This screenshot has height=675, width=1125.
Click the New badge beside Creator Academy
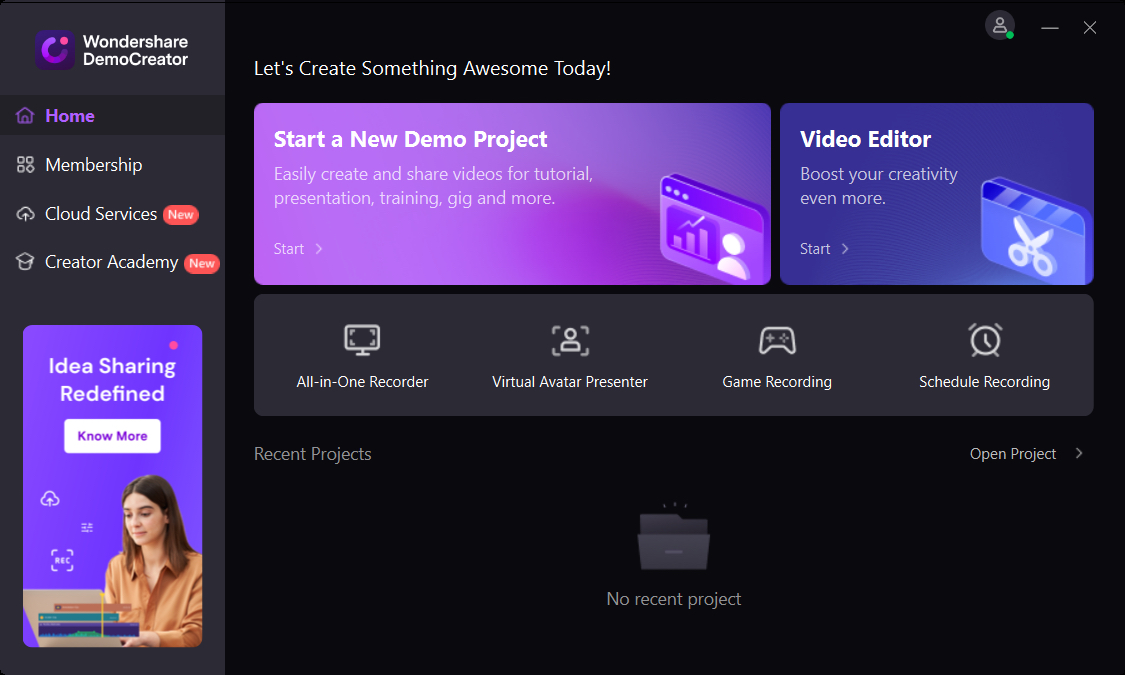click(202, 263)
